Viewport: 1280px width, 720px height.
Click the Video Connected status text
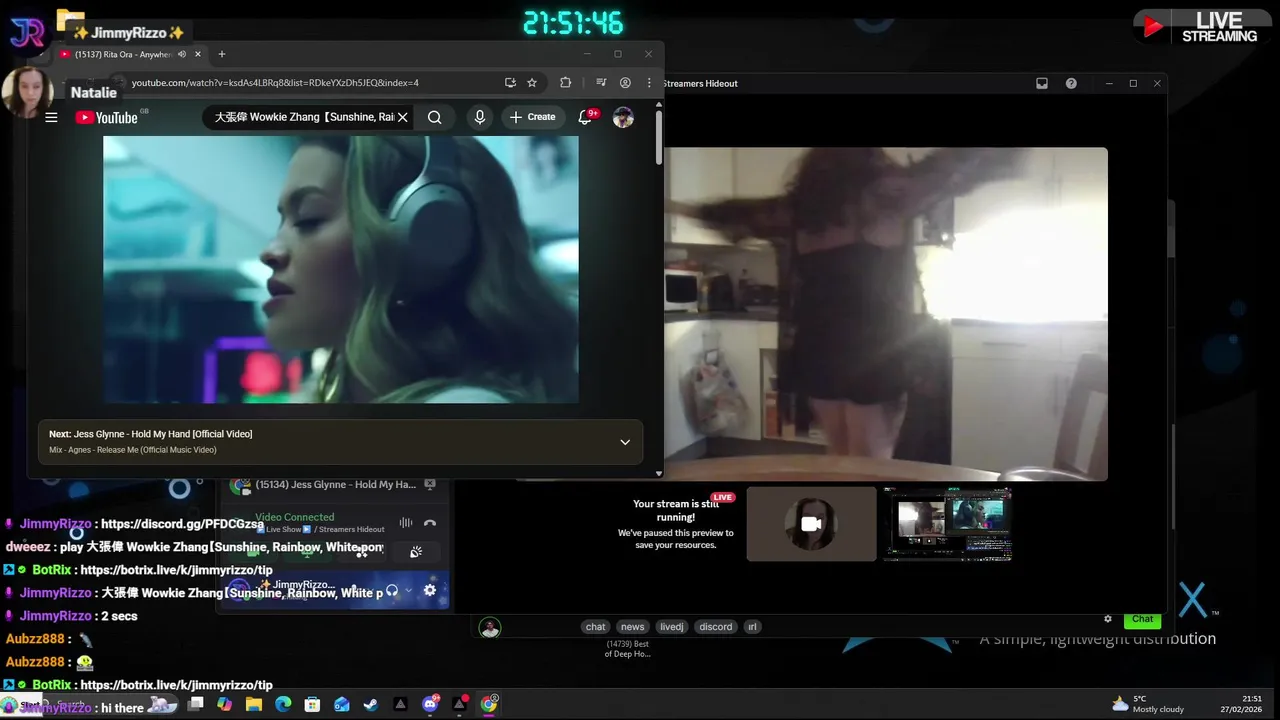pos(294,517)
